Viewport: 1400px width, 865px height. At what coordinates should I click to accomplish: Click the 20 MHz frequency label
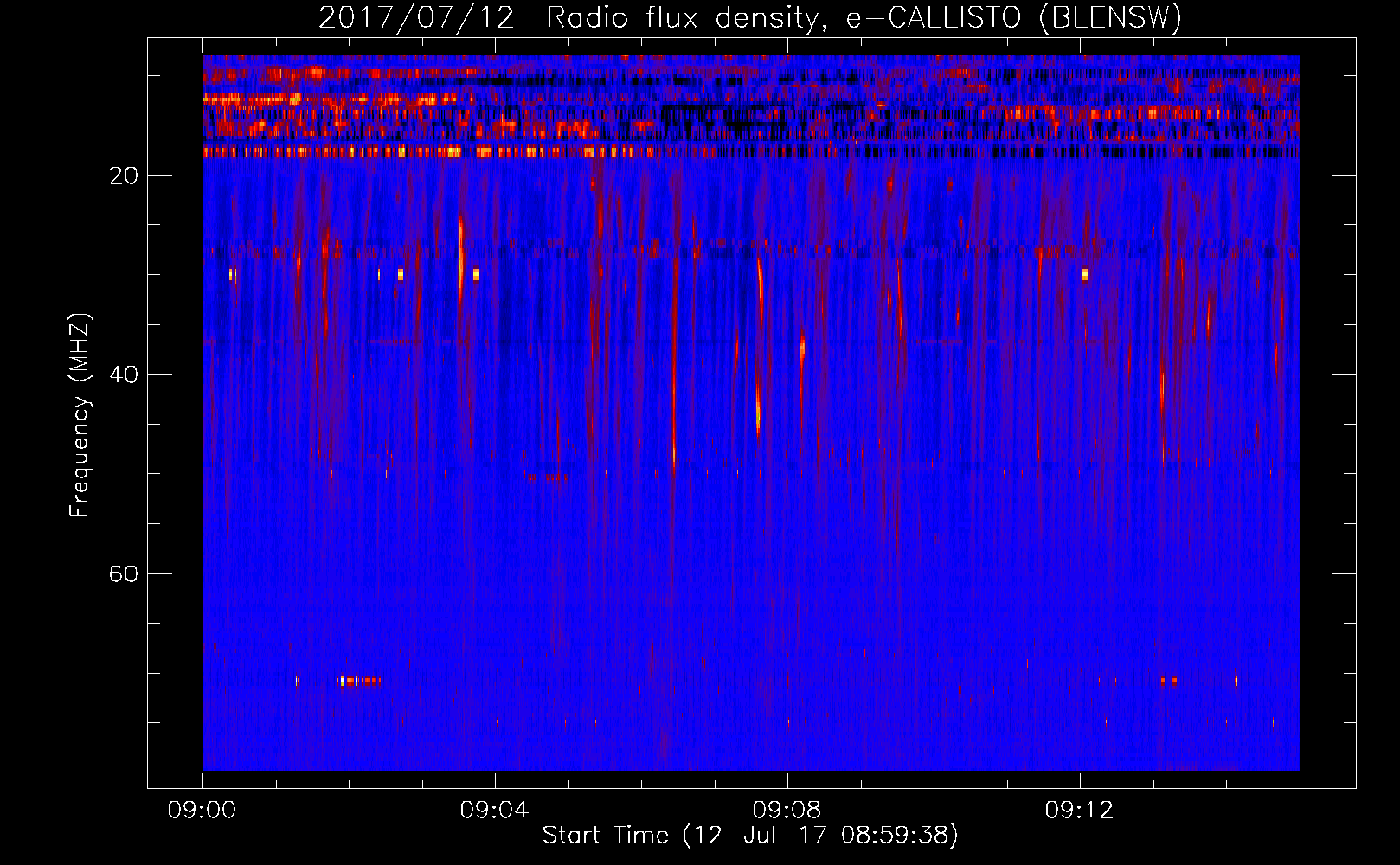tap(124, 176)
